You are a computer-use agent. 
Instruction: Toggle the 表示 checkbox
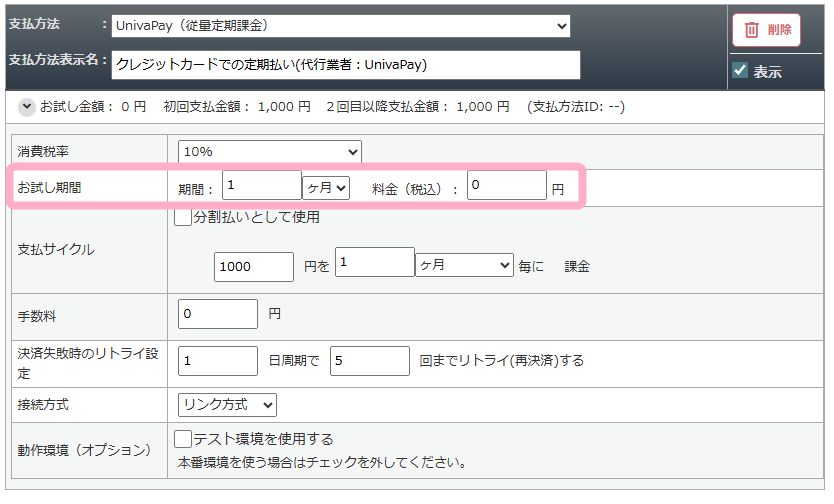click(740, 71)
